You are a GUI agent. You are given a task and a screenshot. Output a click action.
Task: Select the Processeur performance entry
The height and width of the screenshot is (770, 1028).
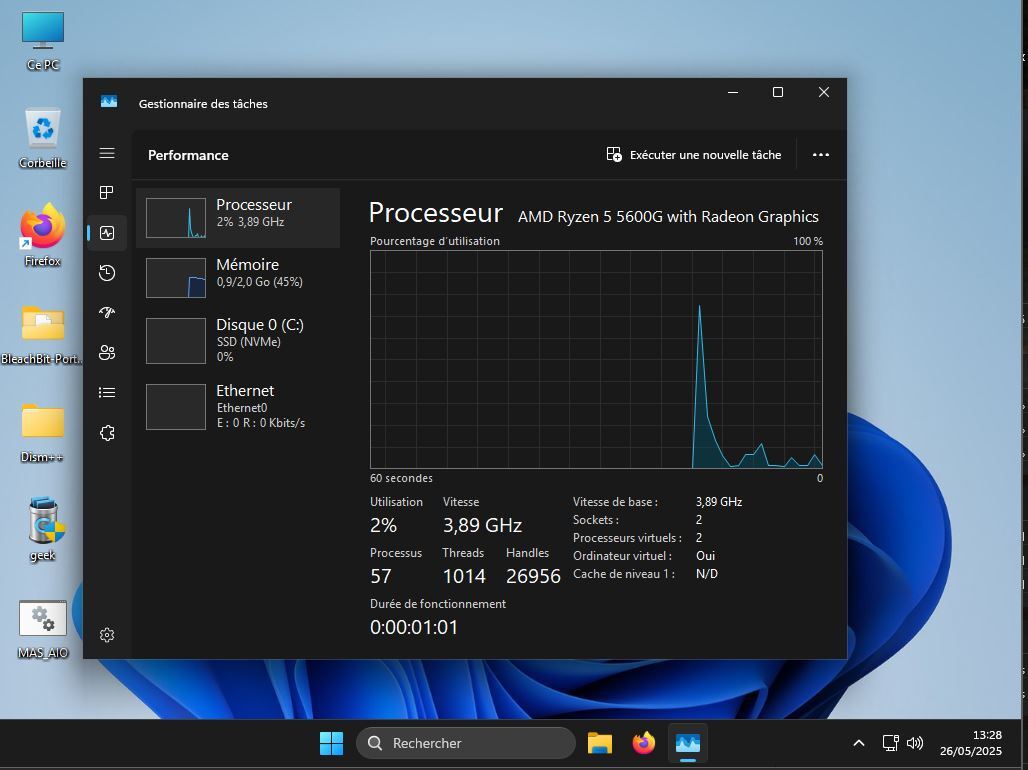(x=238, y=218)
